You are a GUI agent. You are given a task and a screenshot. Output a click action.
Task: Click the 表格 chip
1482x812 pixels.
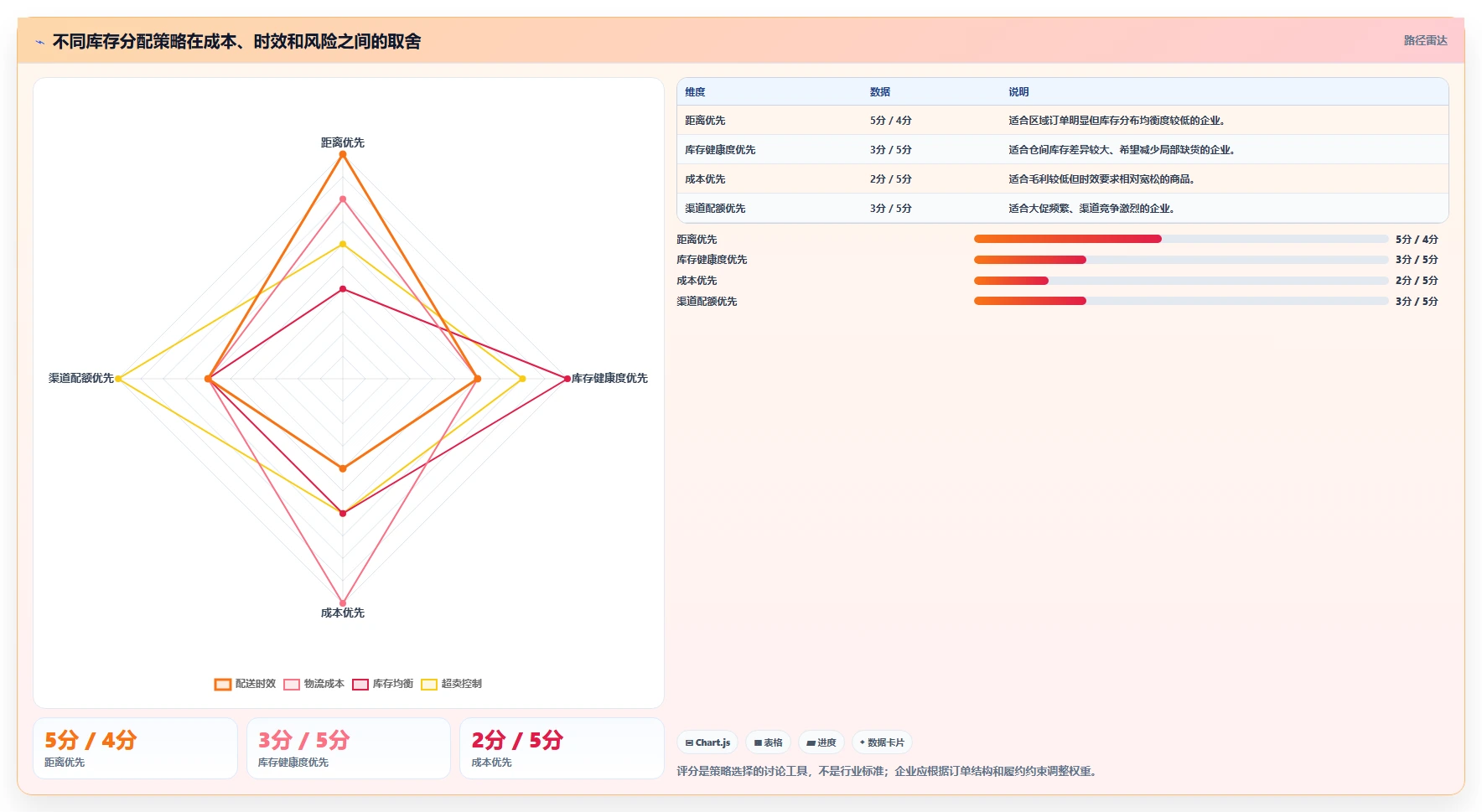coord(768,742)
